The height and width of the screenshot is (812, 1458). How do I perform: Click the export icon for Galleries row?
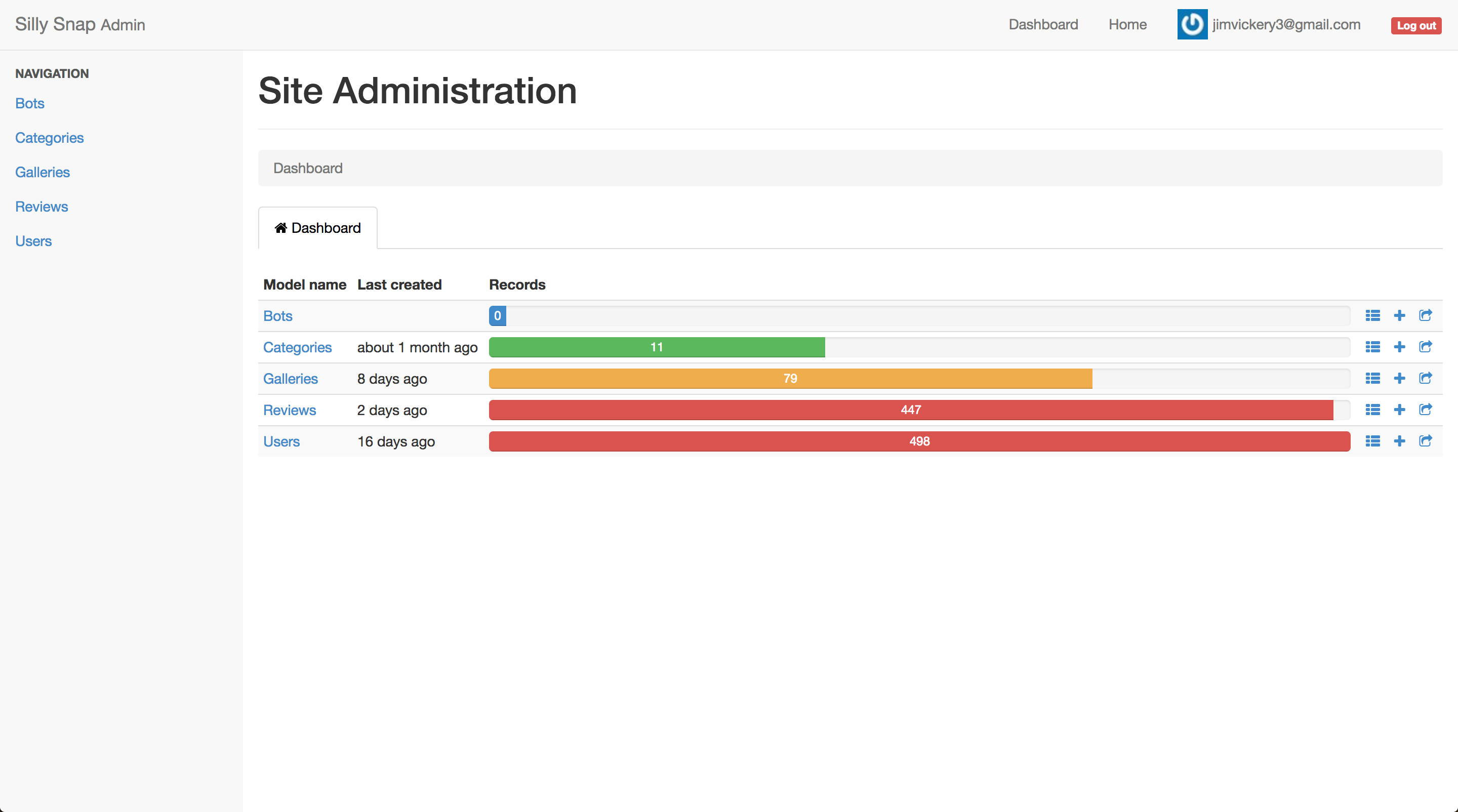coord(1425,378)
